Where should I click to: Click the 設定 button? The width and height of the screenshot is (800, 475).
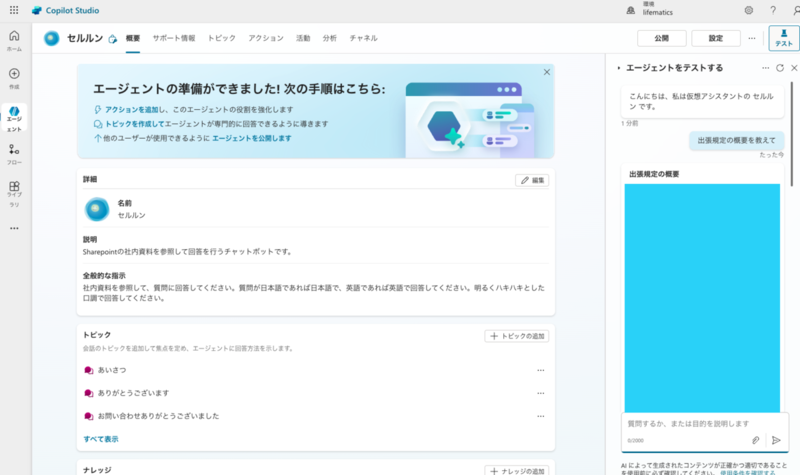(x=716, y=38)
